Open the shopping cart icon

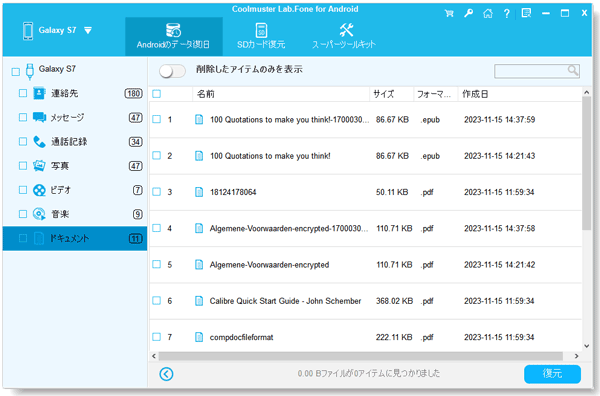pyautogui.click(x=449, y=13)
